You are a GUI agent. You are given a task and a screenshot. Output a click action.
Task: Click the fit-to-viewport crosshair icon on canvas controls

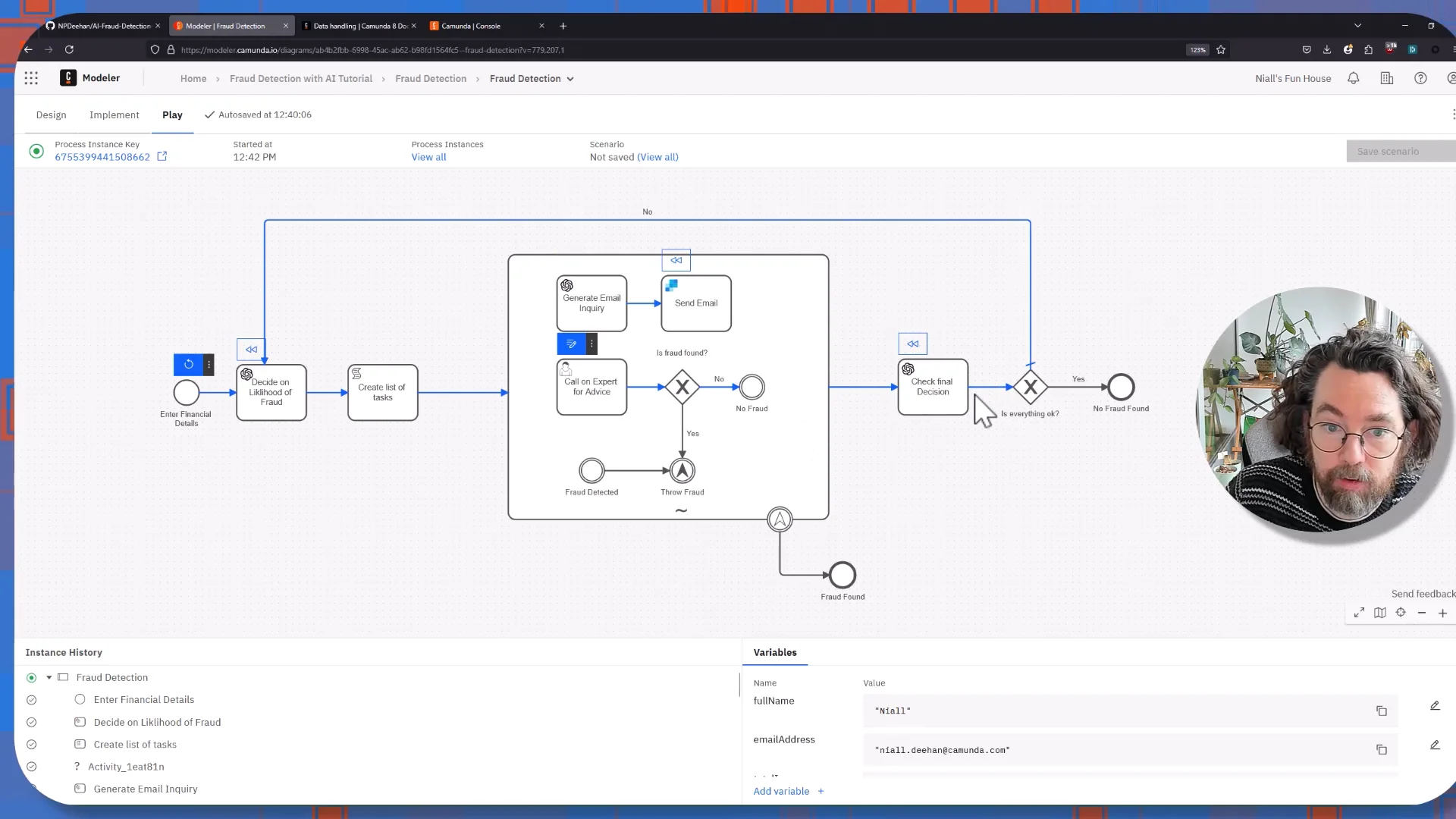pos(1401,612)
